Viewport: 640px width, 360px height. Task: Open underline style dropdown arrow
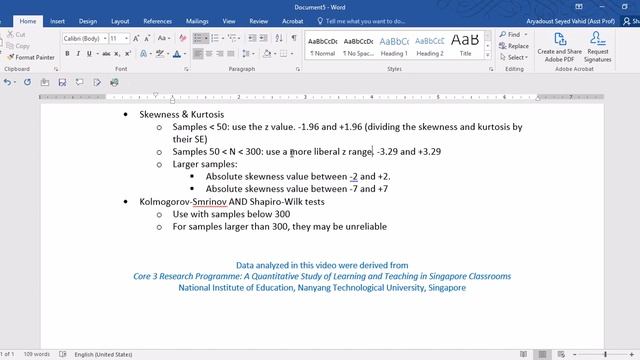97,53
